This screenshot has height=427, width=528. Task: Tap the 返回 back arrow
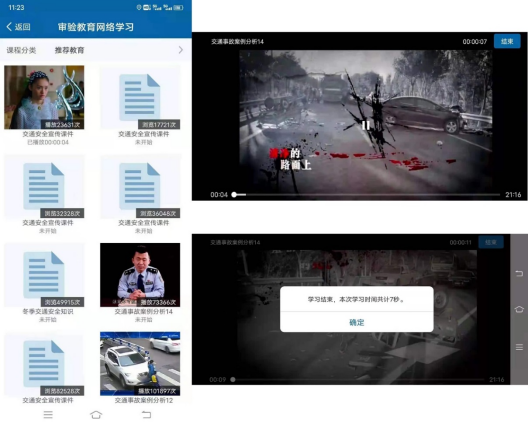click(9, 27)
